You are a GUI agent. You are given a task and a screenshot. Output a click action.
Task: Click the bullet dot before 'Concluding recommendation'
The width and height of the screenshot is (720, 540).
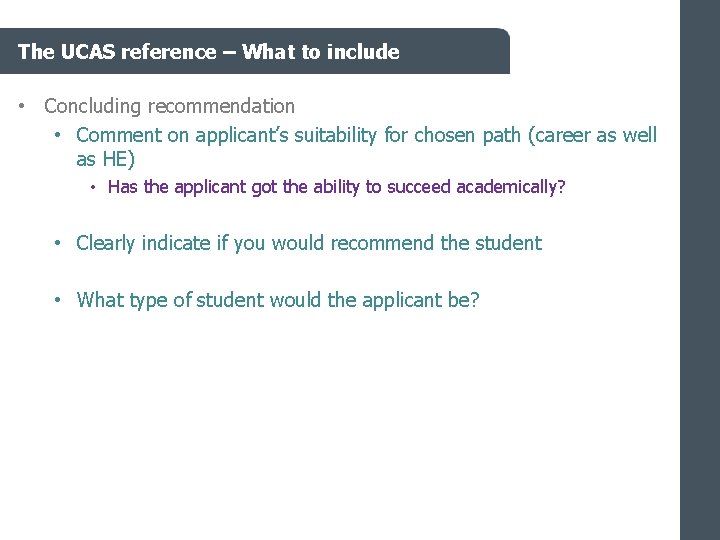(21, 106)
